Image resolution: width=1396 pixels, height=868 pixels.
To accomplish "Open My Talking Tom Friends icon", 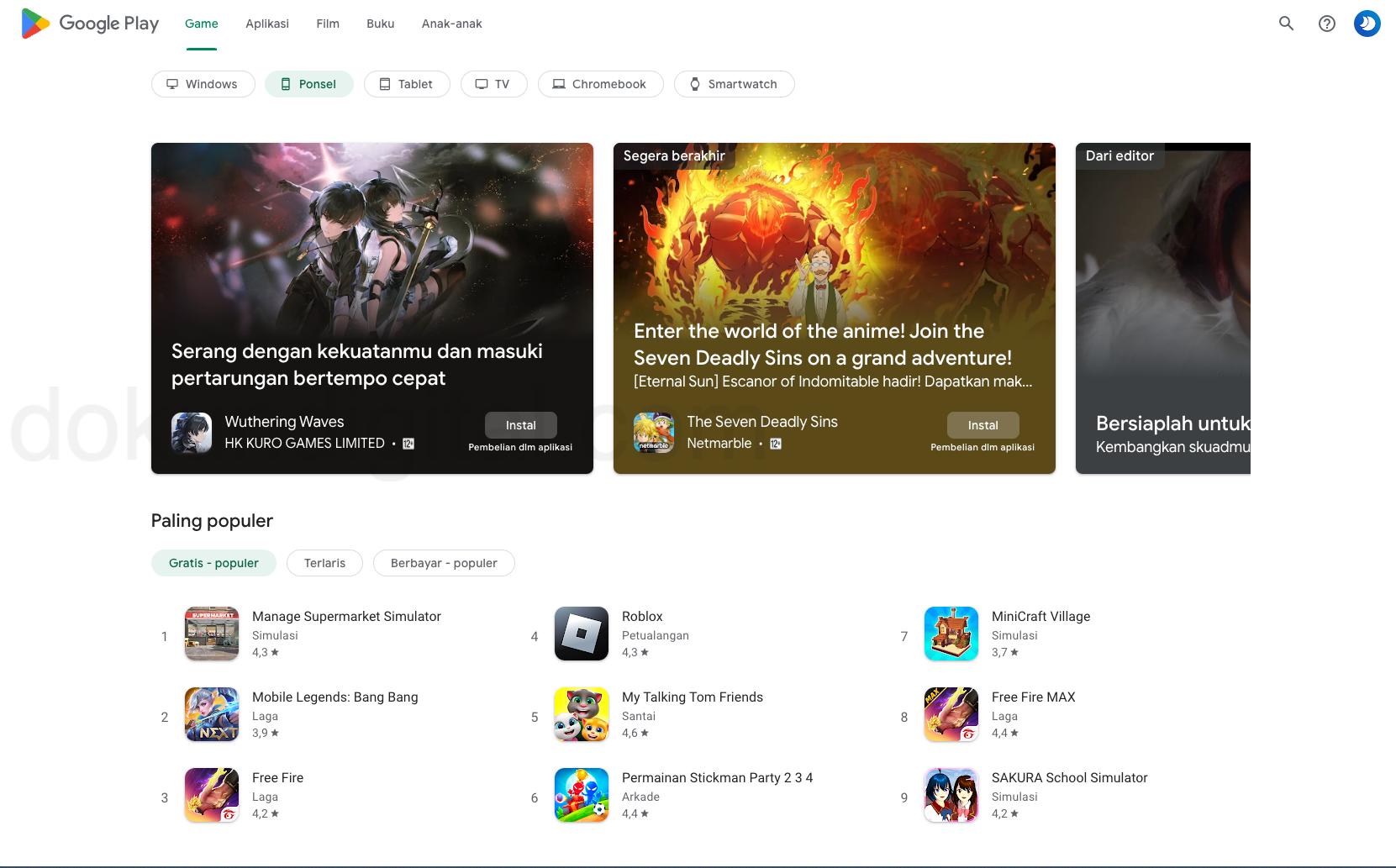I will coord(582,714).
